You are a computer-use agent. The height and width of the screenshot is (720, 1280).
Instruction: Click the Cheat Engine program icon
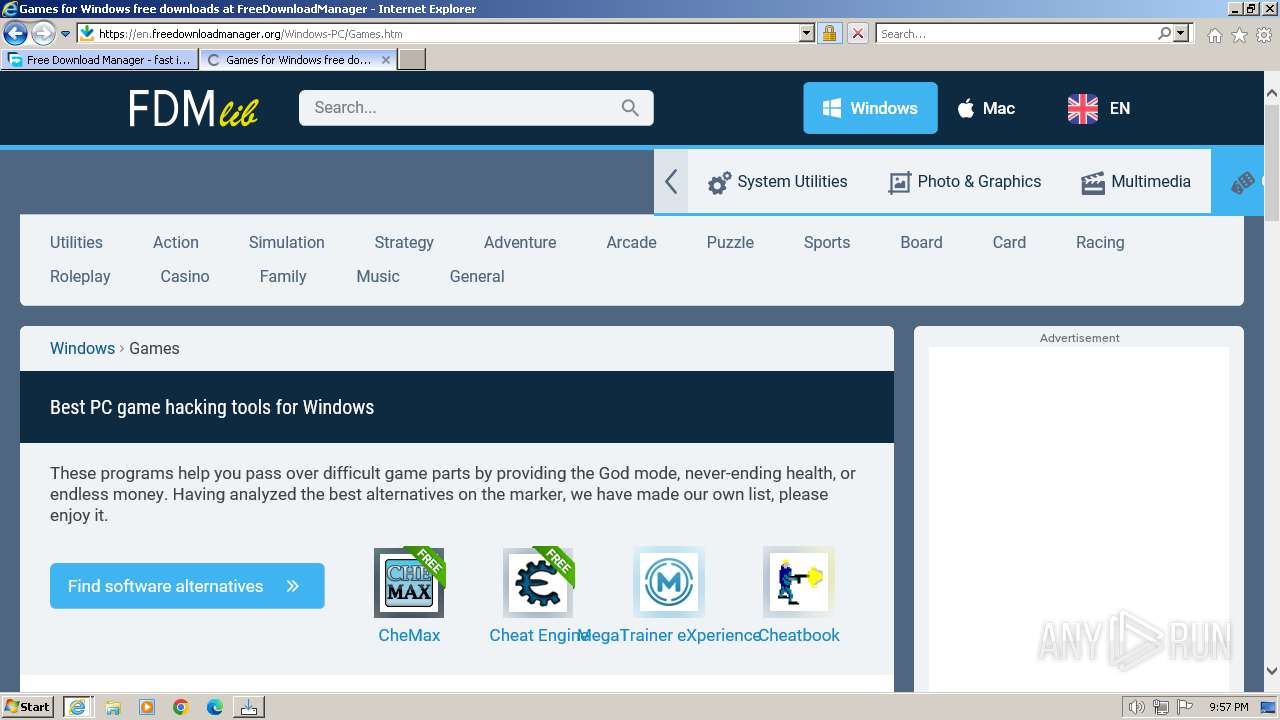538,582
